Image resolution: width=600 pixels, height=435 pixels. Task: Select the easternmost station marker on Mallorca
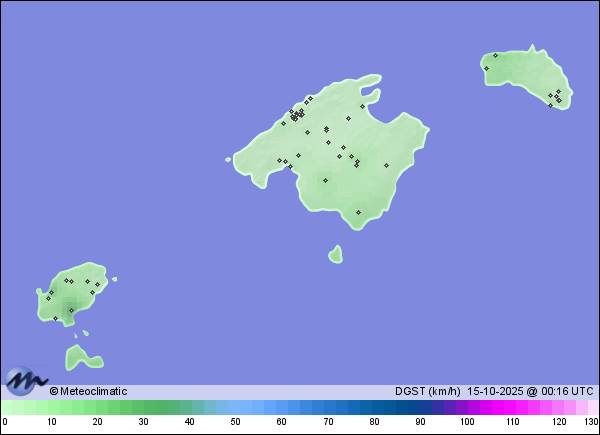[386, 166]
